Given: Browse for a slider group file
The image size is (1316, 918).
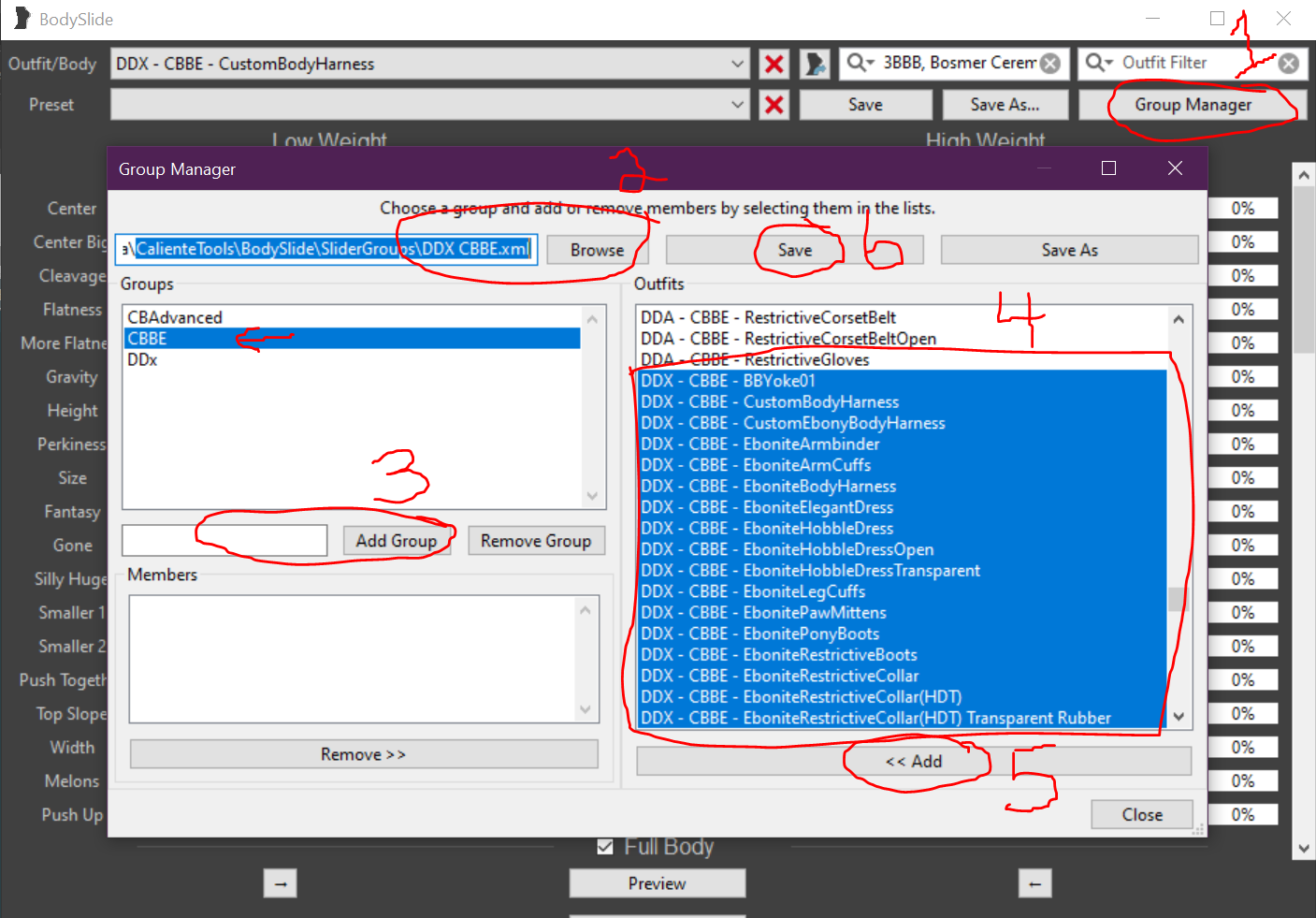Looking at the screenshot, I should 597,250.
